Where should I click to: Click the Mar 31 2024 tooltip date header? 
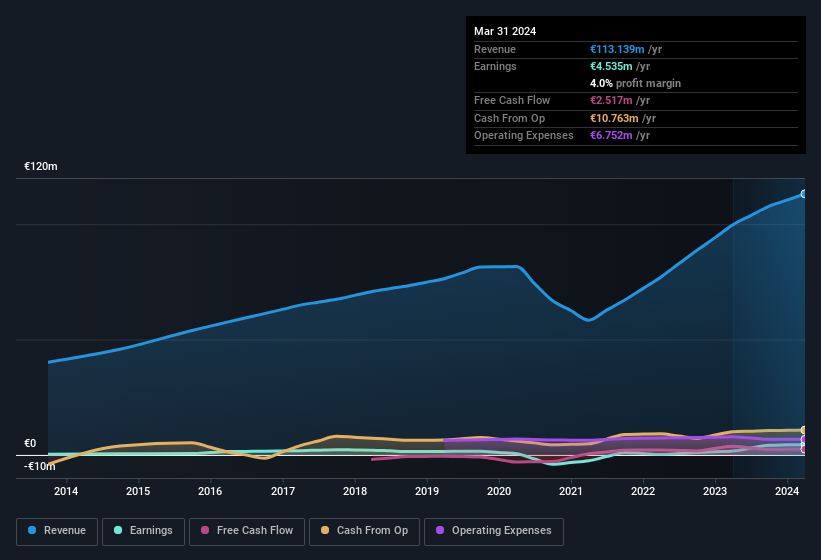pyautogui.click(x=505, y=31)
